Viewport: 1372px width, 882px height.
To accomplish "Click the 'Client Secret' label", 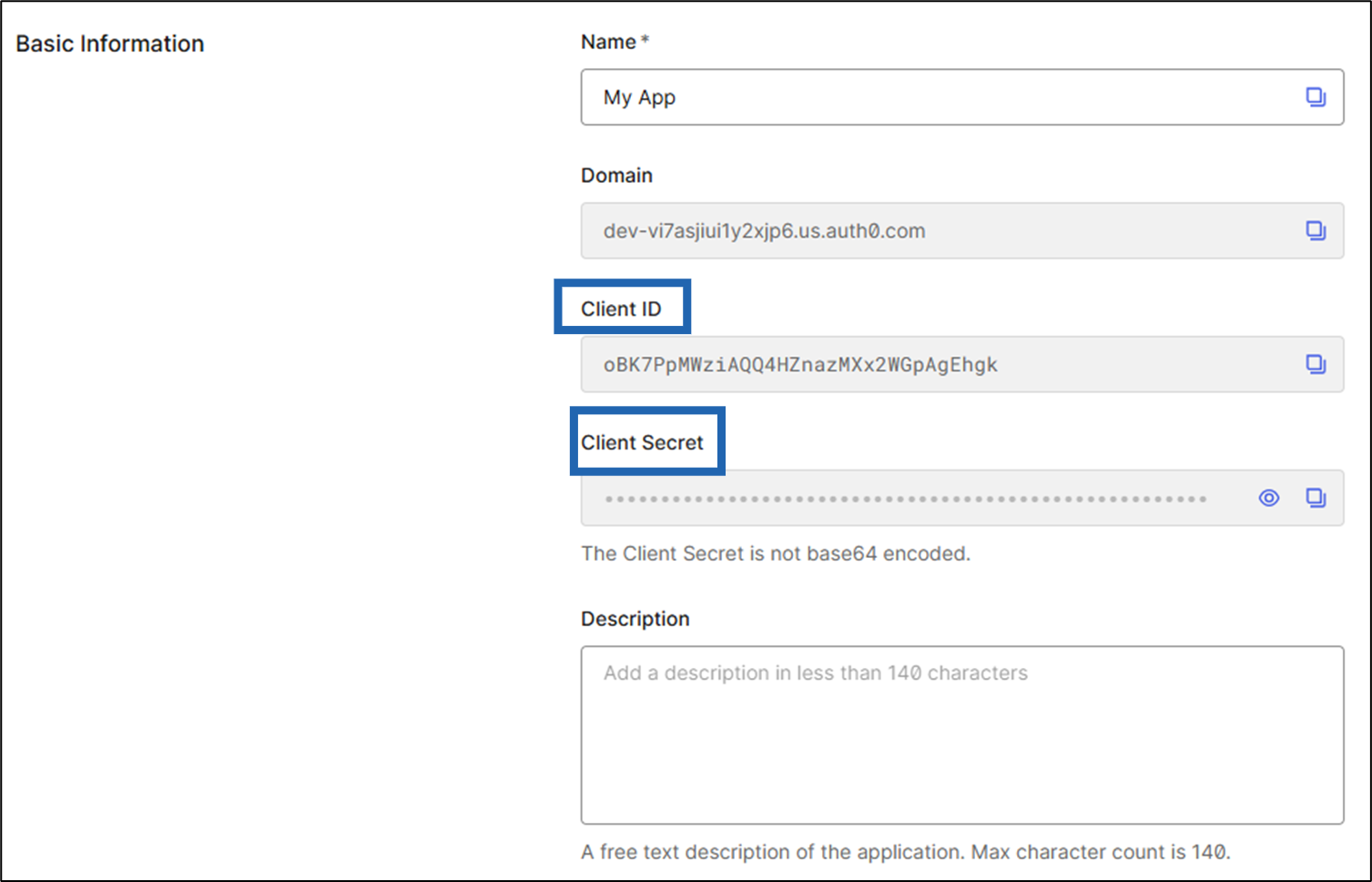I will [642, 443].
